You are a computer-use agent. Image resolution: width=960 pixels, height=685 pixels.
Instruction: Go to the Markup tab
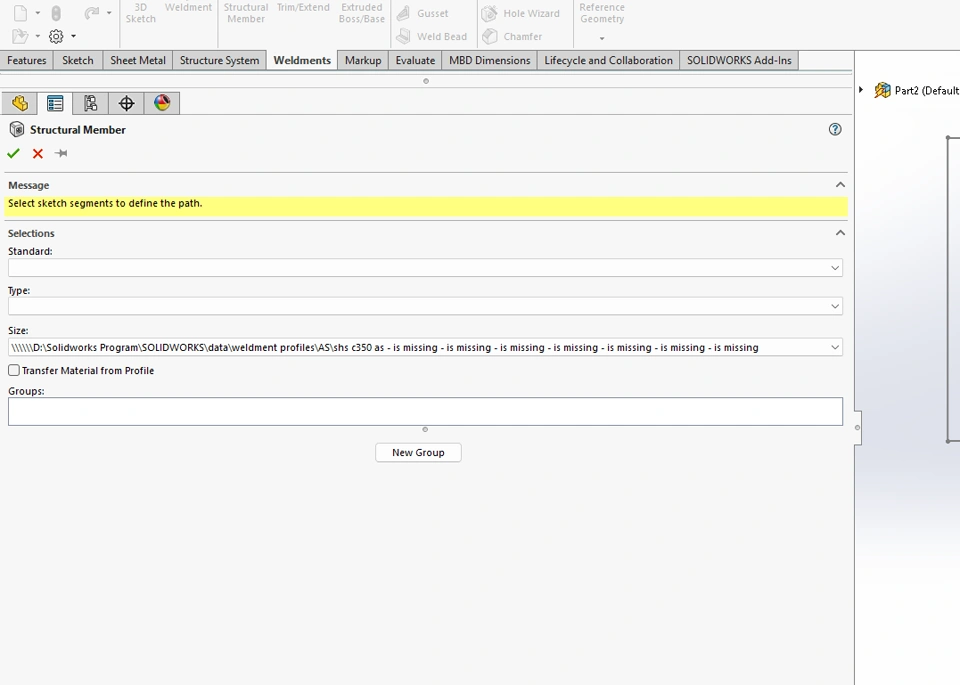pyautogui.click(x=363, y=60)
